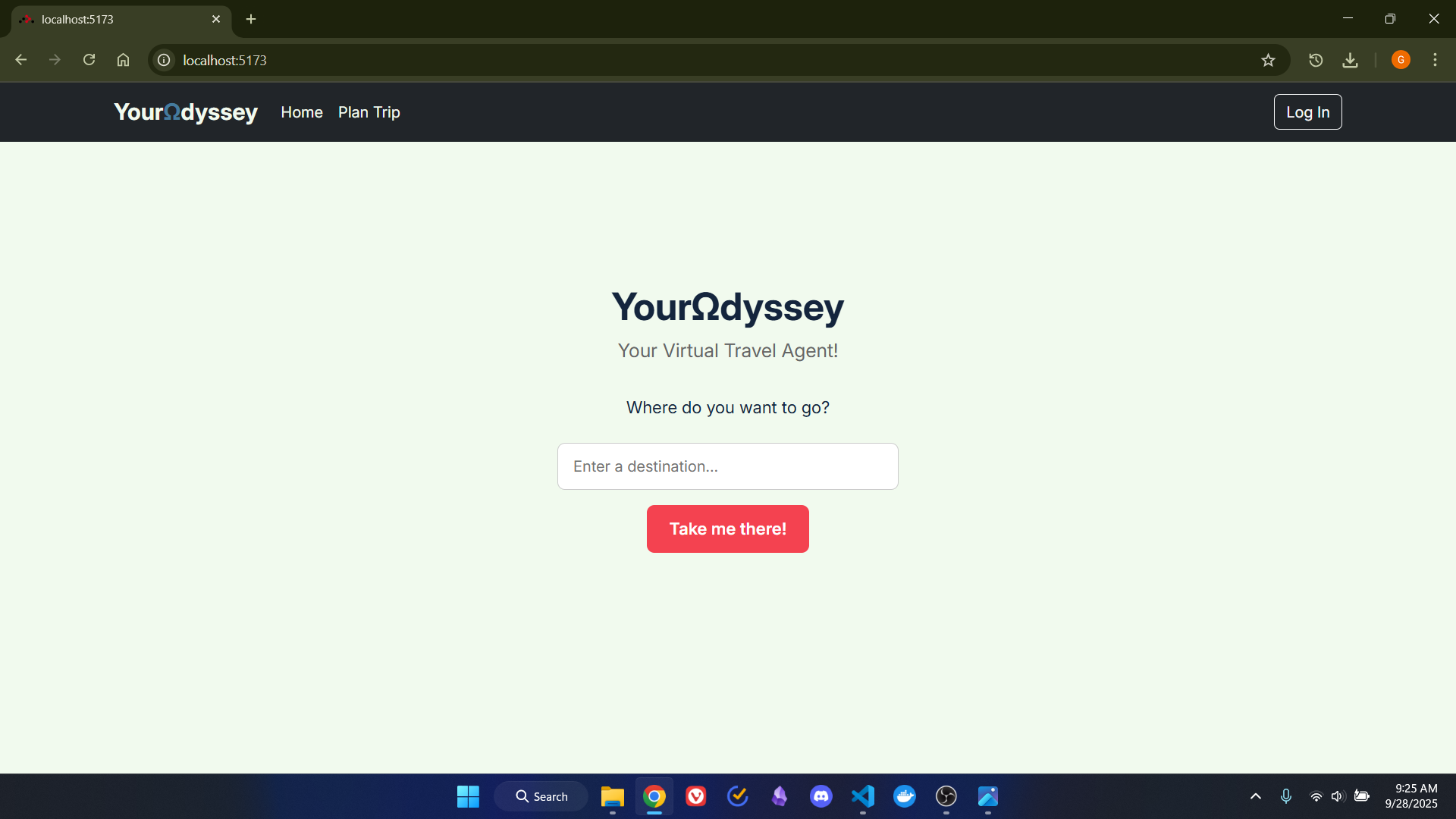Open Visual Studio Code from taskbar
The image size is (1456, 819).
pos(863,796)
